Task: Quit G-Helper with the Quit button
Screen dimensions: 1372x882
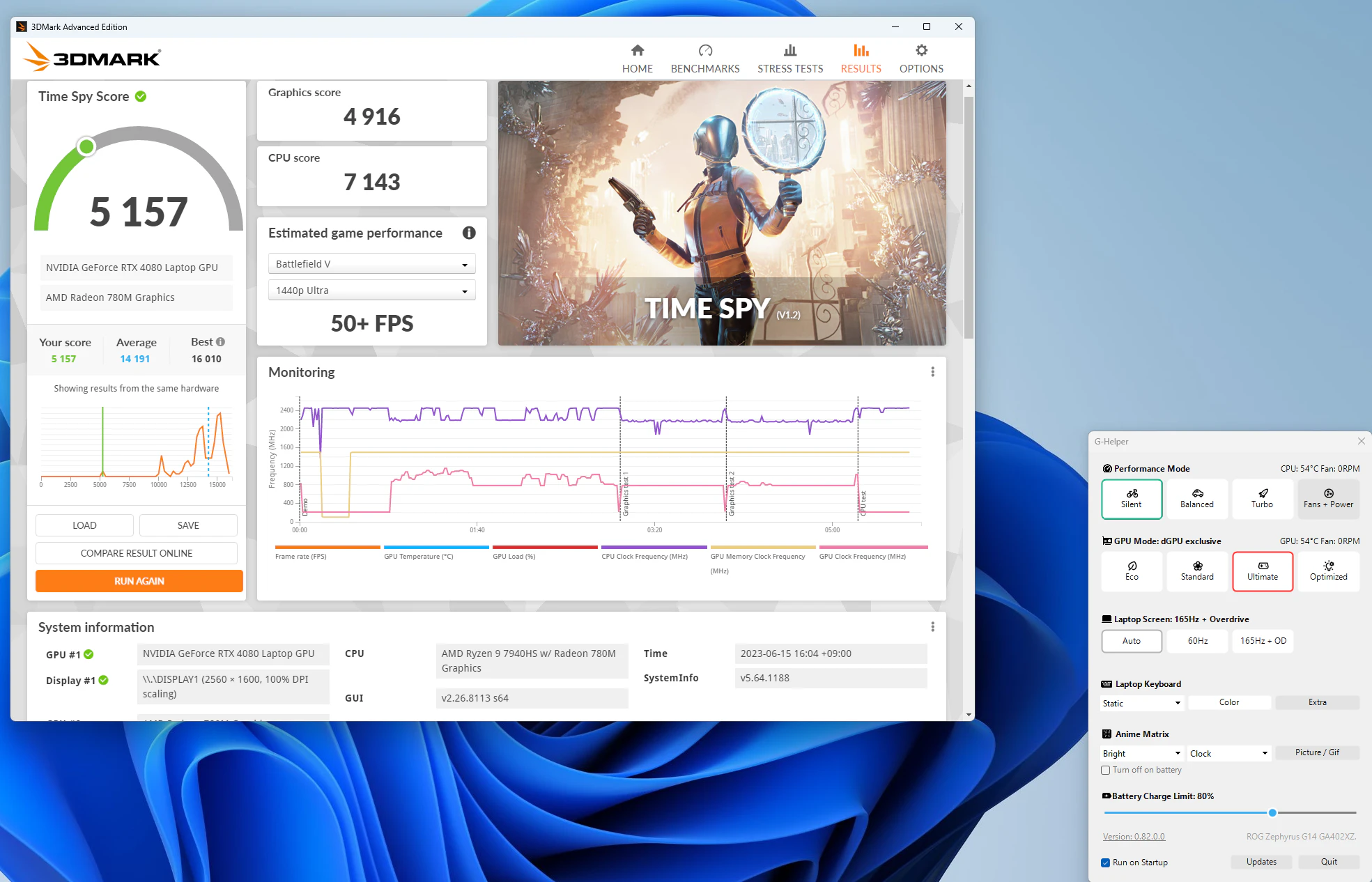Action: (1329, 862)
